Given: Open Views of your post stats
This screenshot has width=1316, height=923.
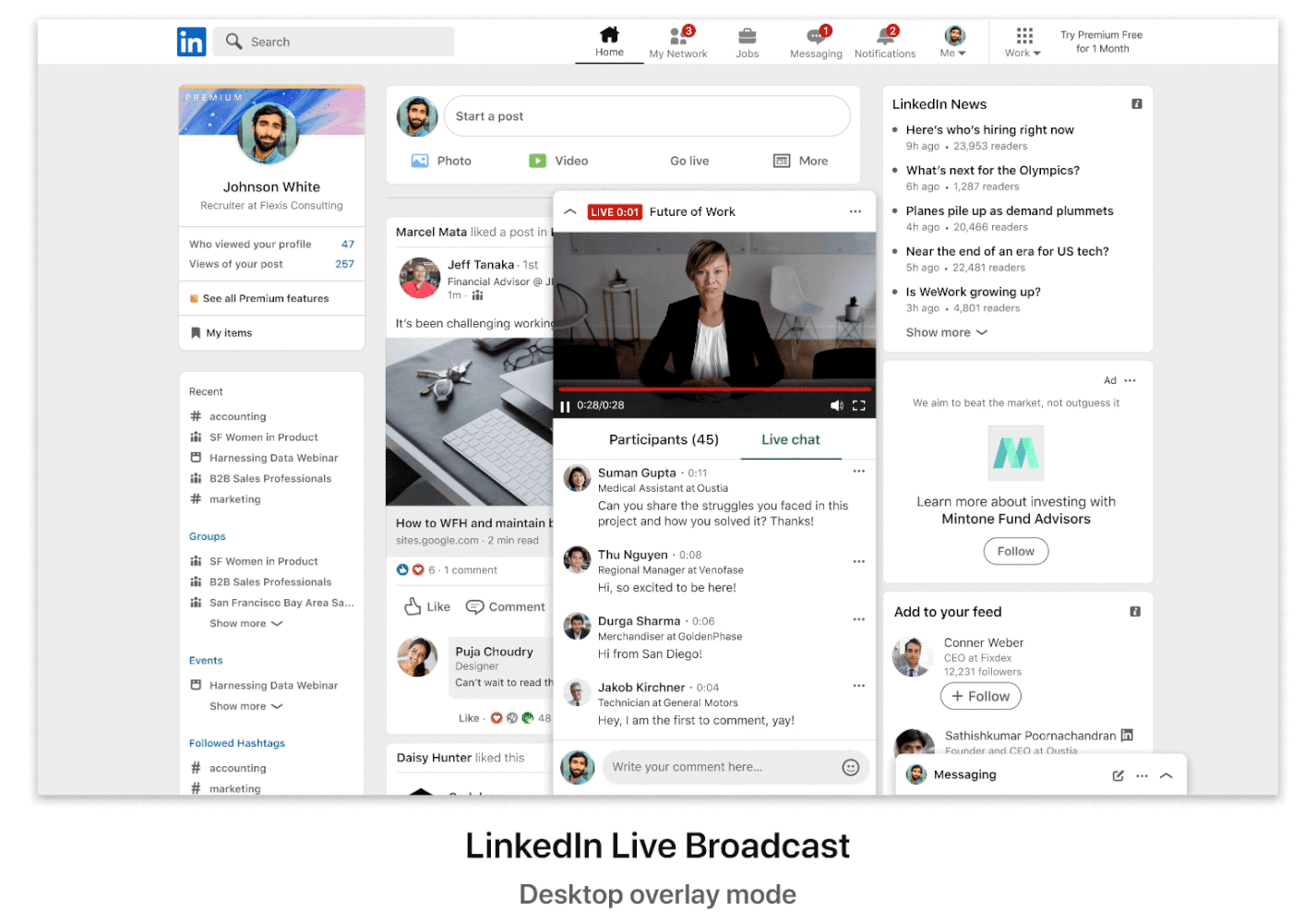Looking at the screenshot, I should [x=271, y=264].
